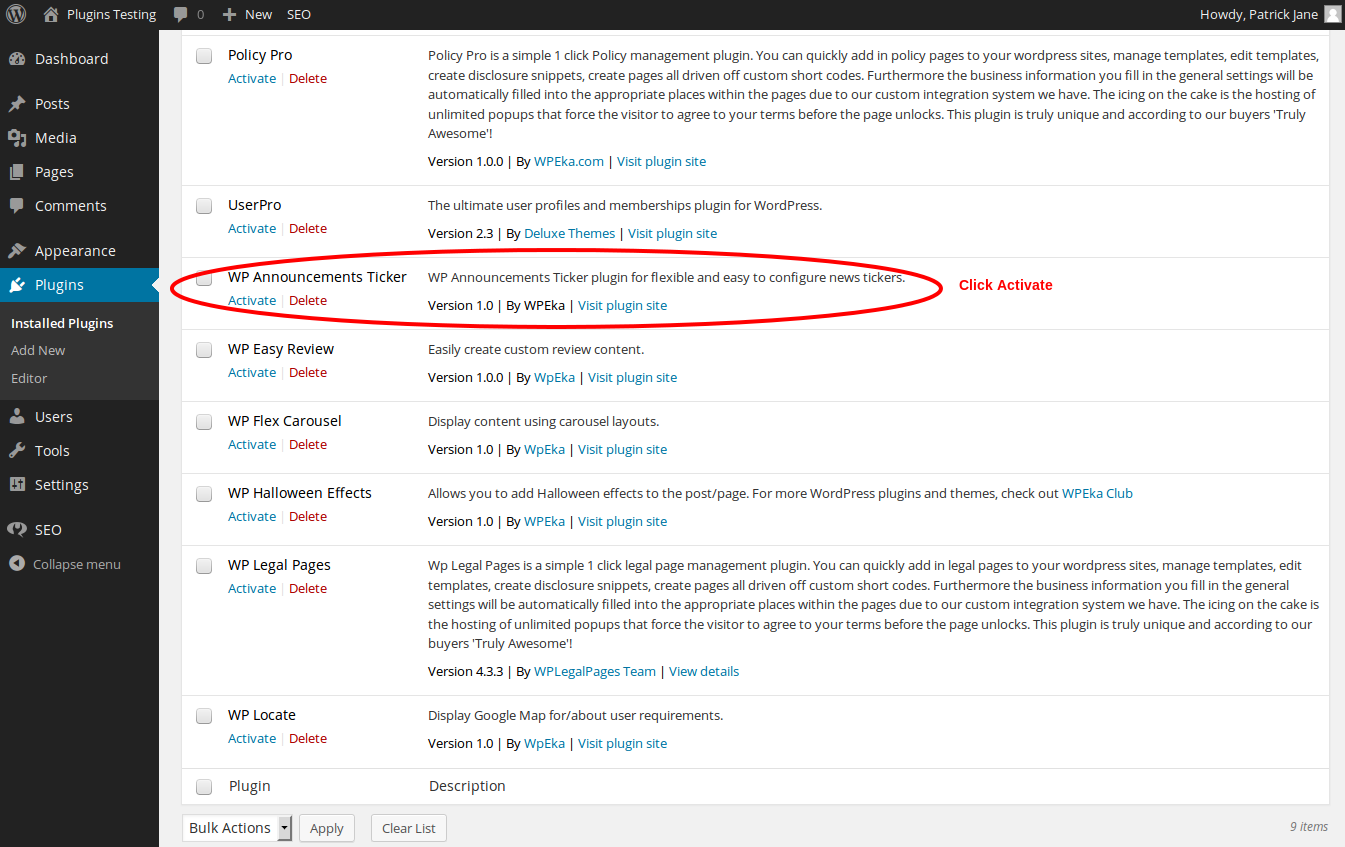Click the Collapse menu arrow icon
The image size is (1345, 847).
point(17,564)
